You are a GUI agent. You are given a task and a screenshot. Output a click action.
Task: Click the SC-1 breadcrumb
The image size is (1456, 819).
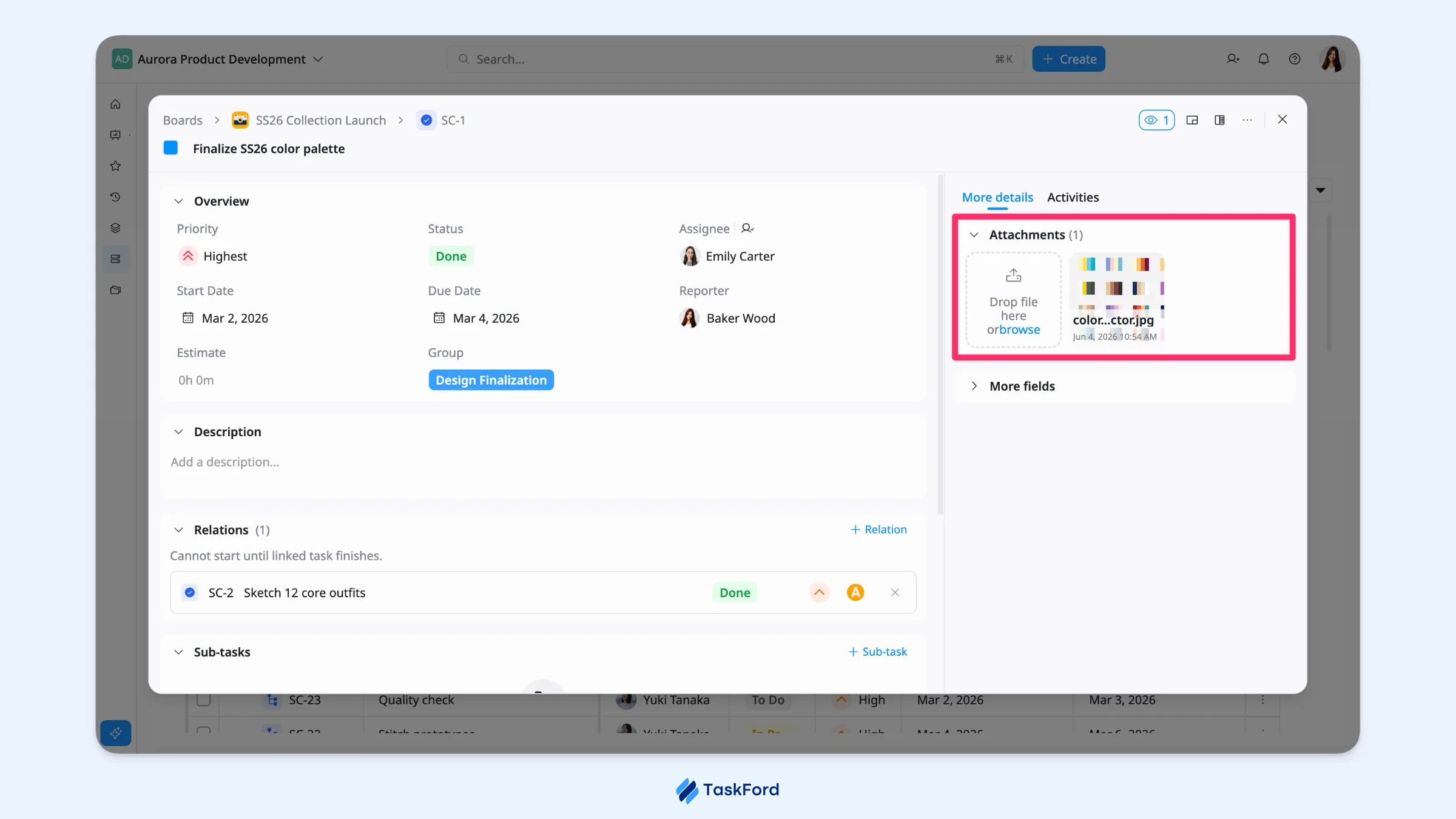(453, 120)
